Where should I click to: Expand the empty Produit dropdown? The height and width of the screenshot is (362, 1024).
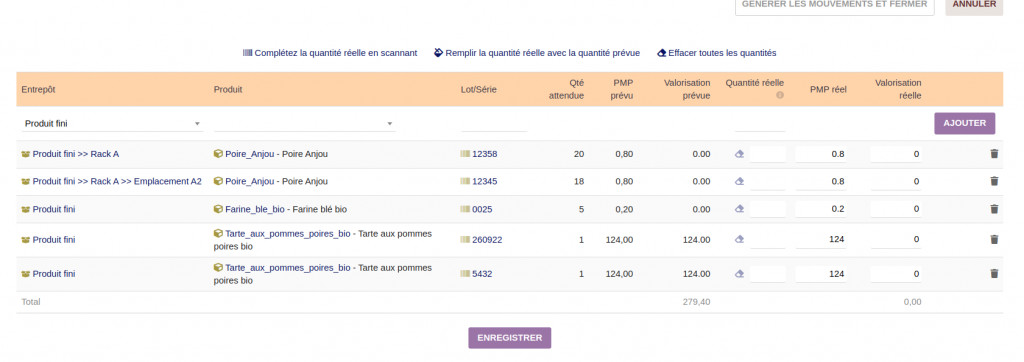click(x=304, y=123)
